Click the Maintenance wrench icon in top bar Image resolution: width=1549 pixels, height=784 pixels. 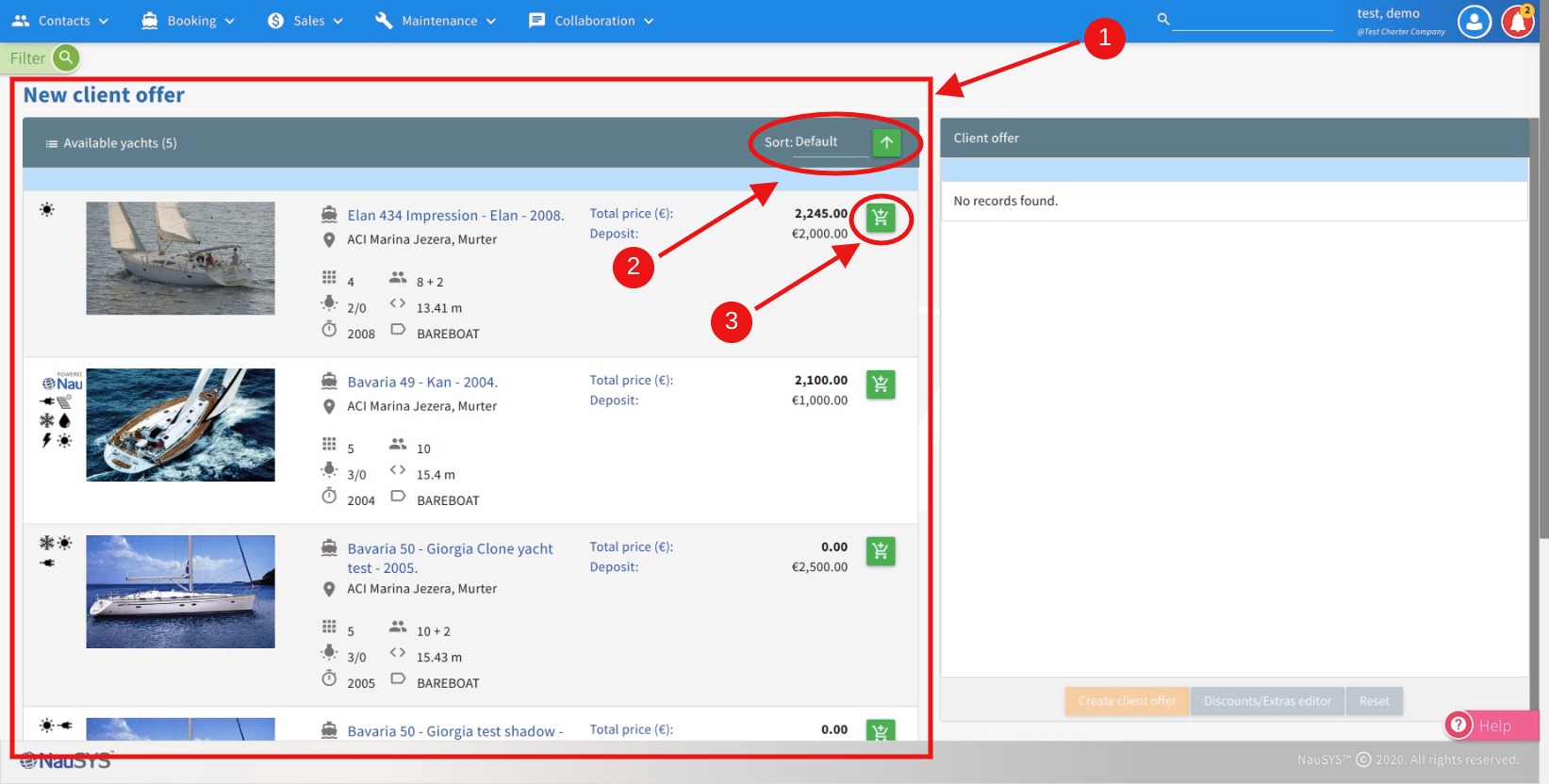pyautogui.click(x=384, y=21)
